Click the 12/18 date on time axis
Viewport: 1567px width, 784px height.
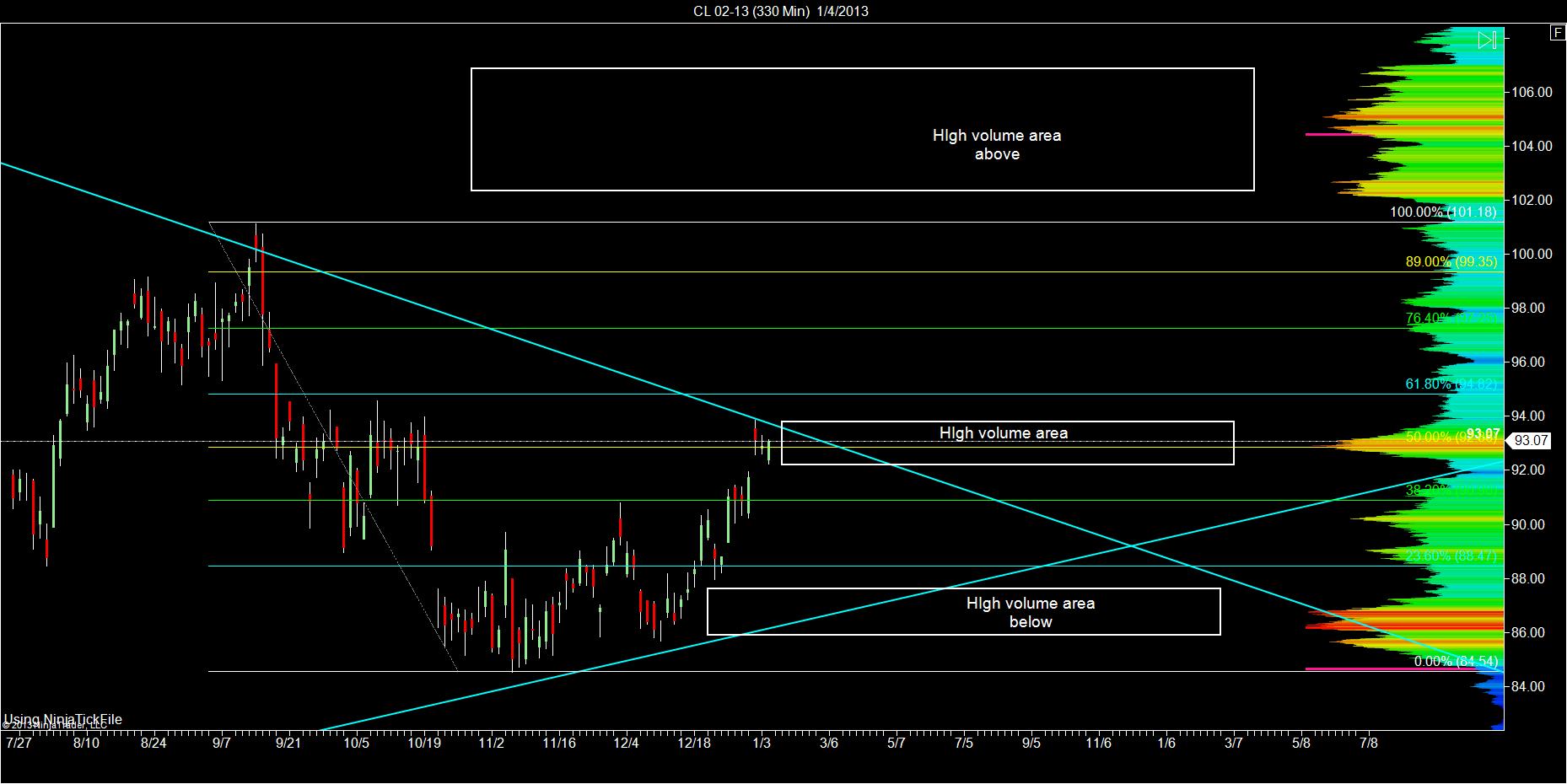pyautogui.click(x=694, y=743)
